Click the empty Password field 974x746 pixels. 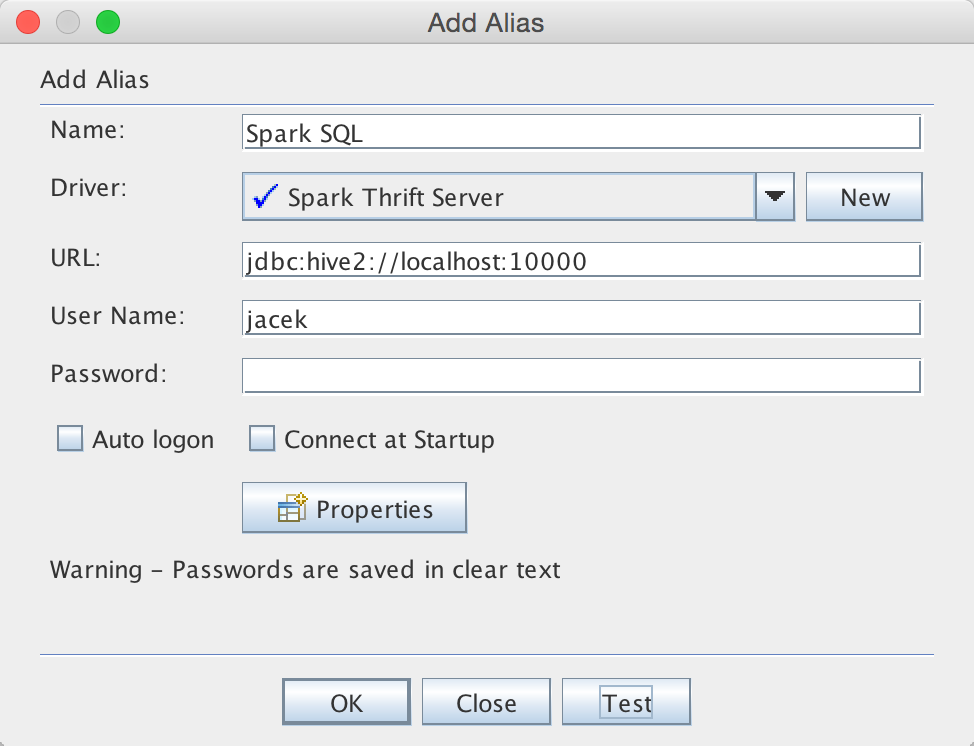[x=580, y=375]
